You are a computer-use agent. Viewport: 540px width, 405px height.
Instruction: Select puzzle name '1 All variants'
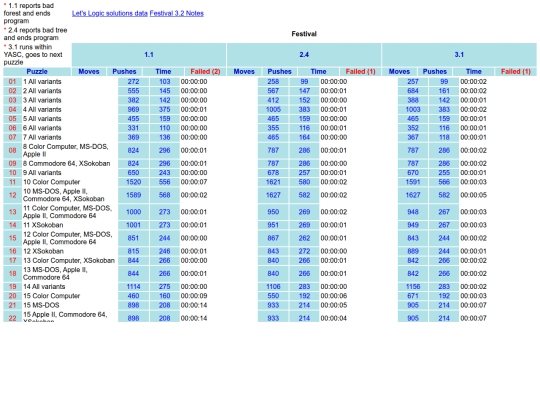coord(42,82)
